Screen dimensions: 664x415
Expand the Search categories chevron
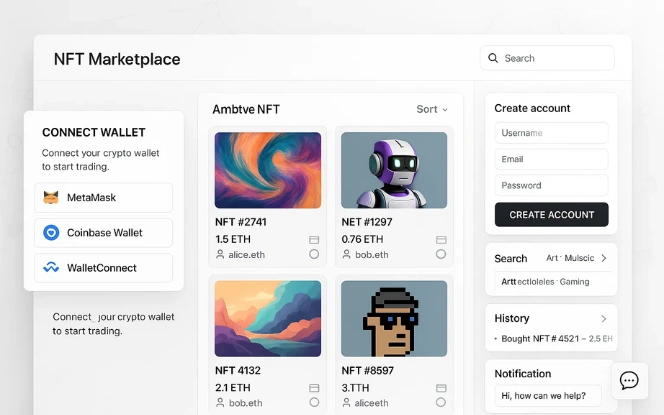pyautogui.click(x=603, y=258)
